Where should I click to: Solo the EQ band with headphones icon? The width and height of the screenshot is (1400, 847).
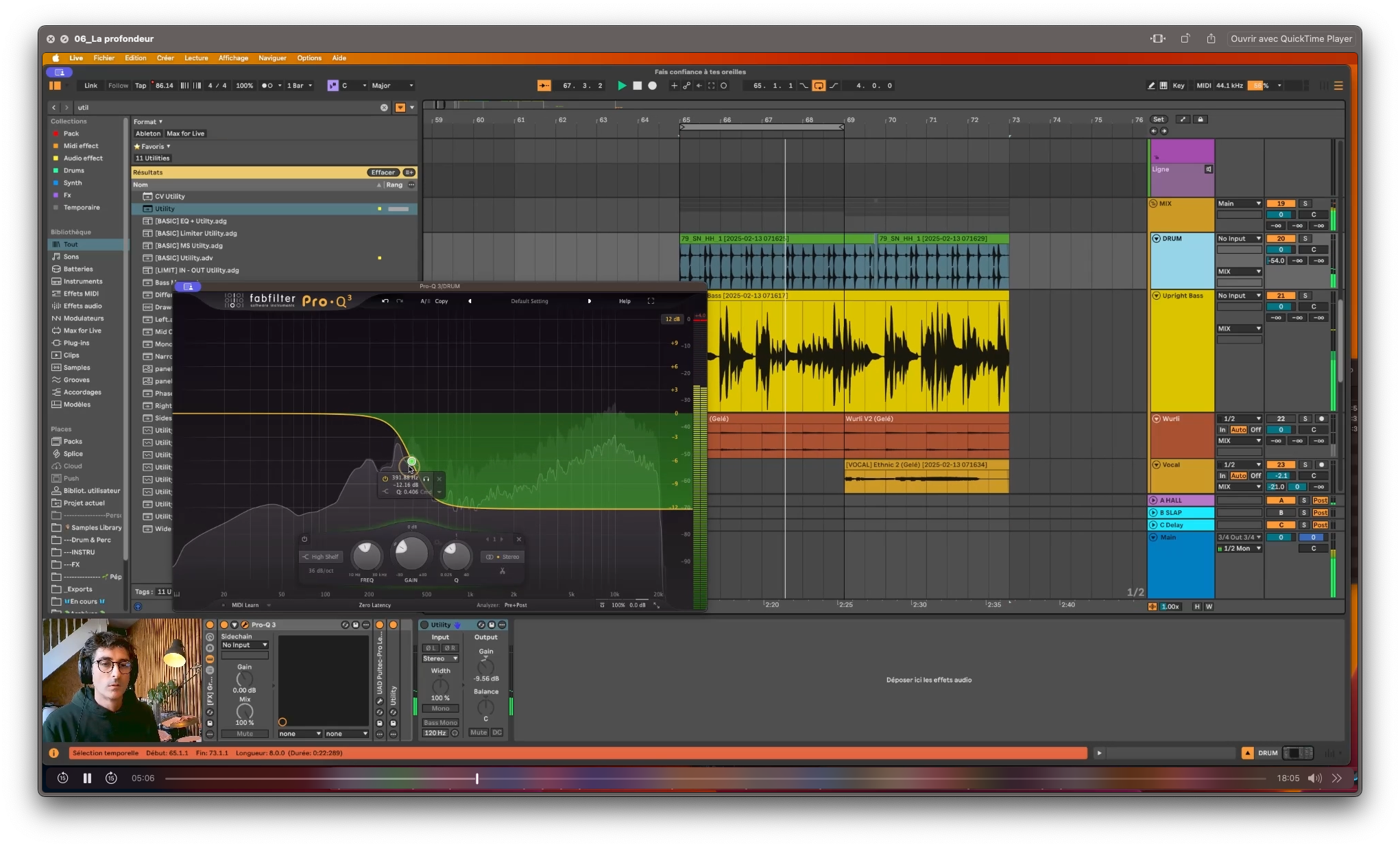426,479
